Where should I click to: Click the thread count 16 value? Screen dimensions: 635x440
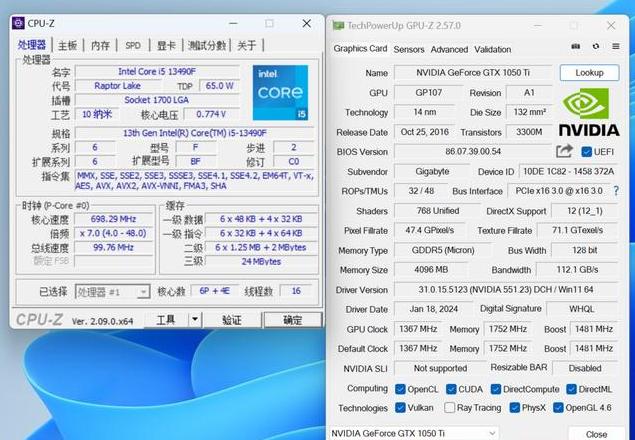point(296,291)
